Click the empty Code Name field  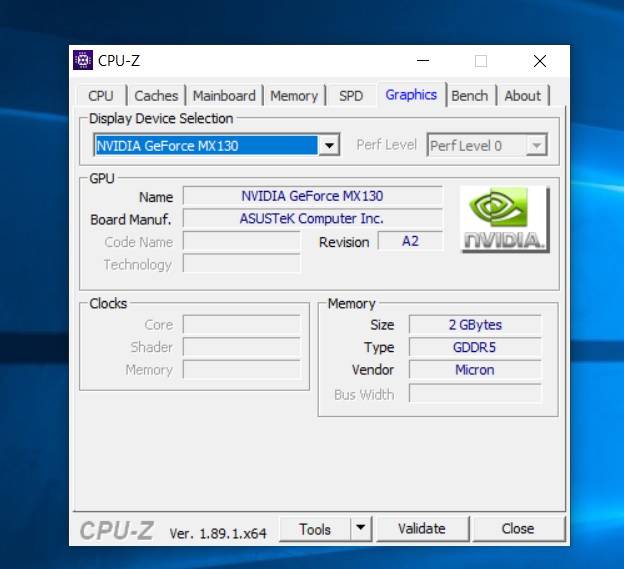[241, 242]
